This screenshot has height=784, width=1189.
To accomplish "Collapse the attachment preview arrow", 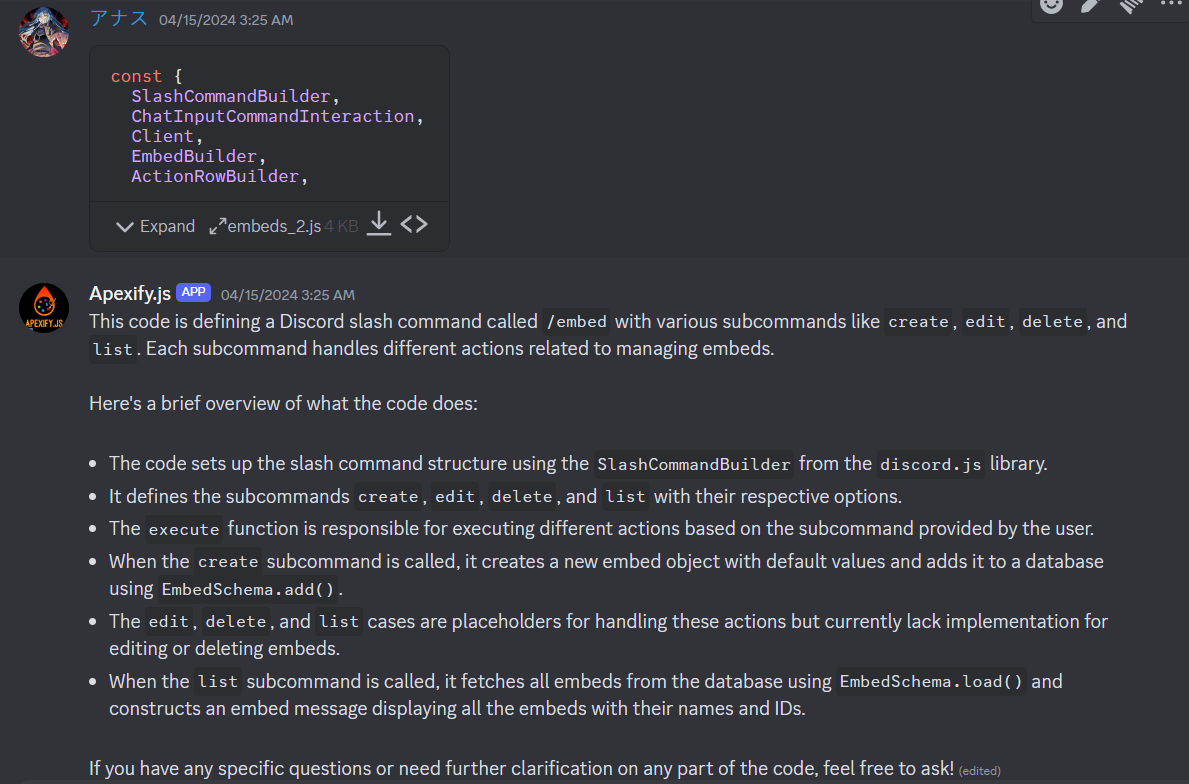I will (124, 226).
